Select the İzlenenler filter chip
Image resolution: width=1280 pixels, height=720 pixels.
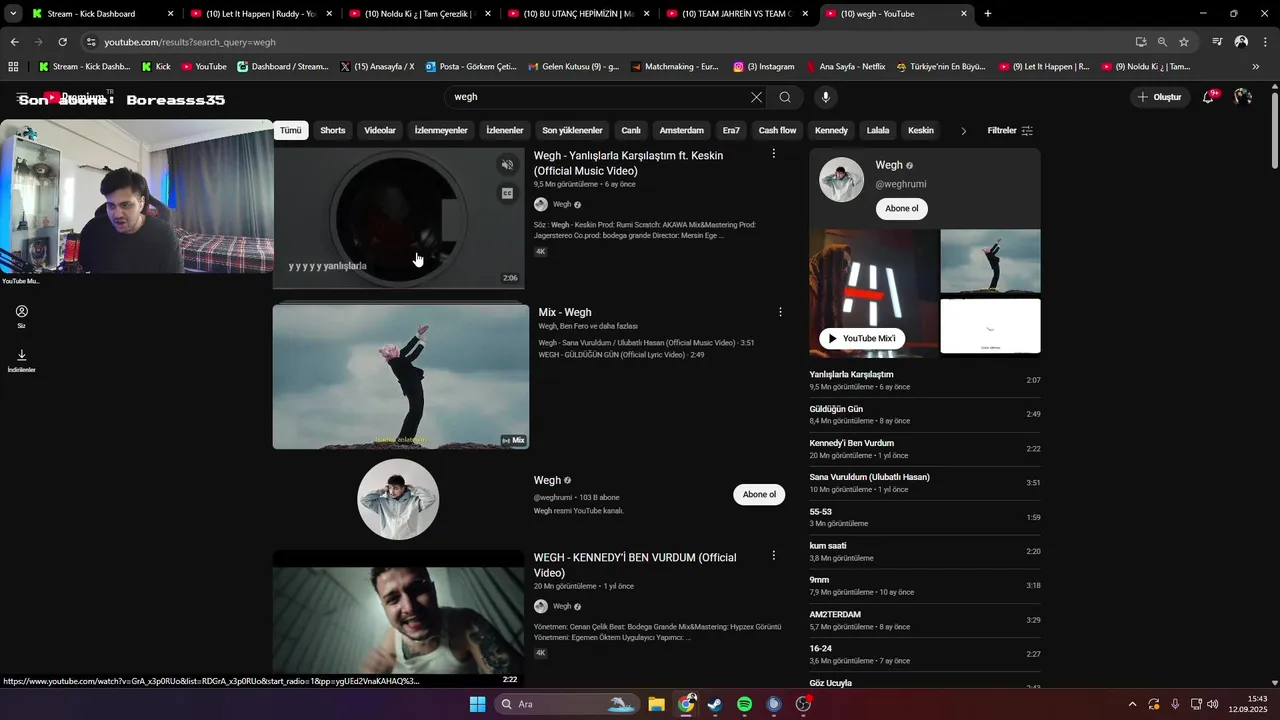pyautogui.click(x=505, y=130)
